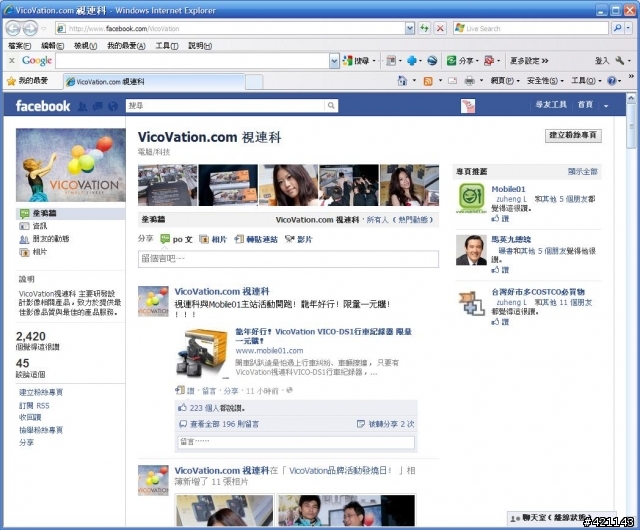This screenshot has height=530, width=640.
Task: Click the Read Mail envelope icon
Action: [452, 81]
